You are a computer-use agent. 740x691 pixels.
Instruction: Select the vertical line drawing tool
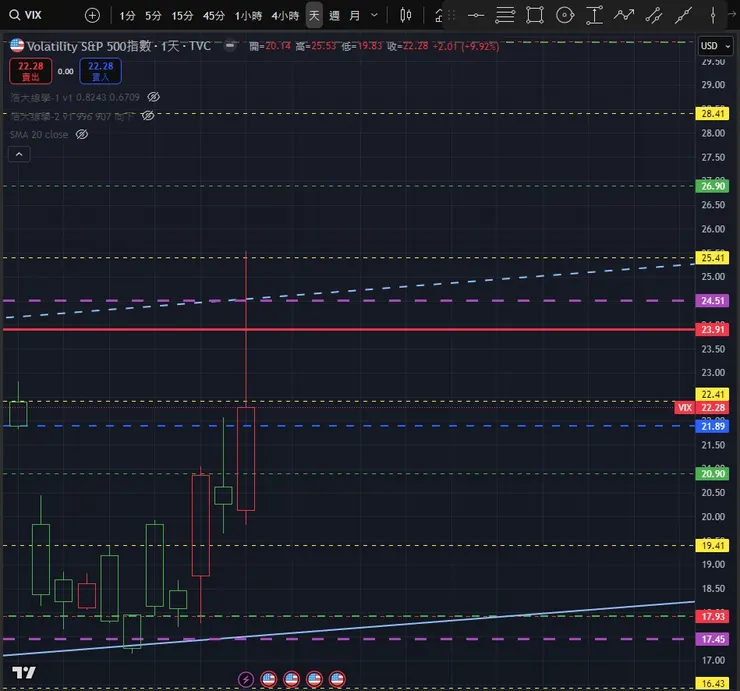pyautogui.click(x=713, y=15)
